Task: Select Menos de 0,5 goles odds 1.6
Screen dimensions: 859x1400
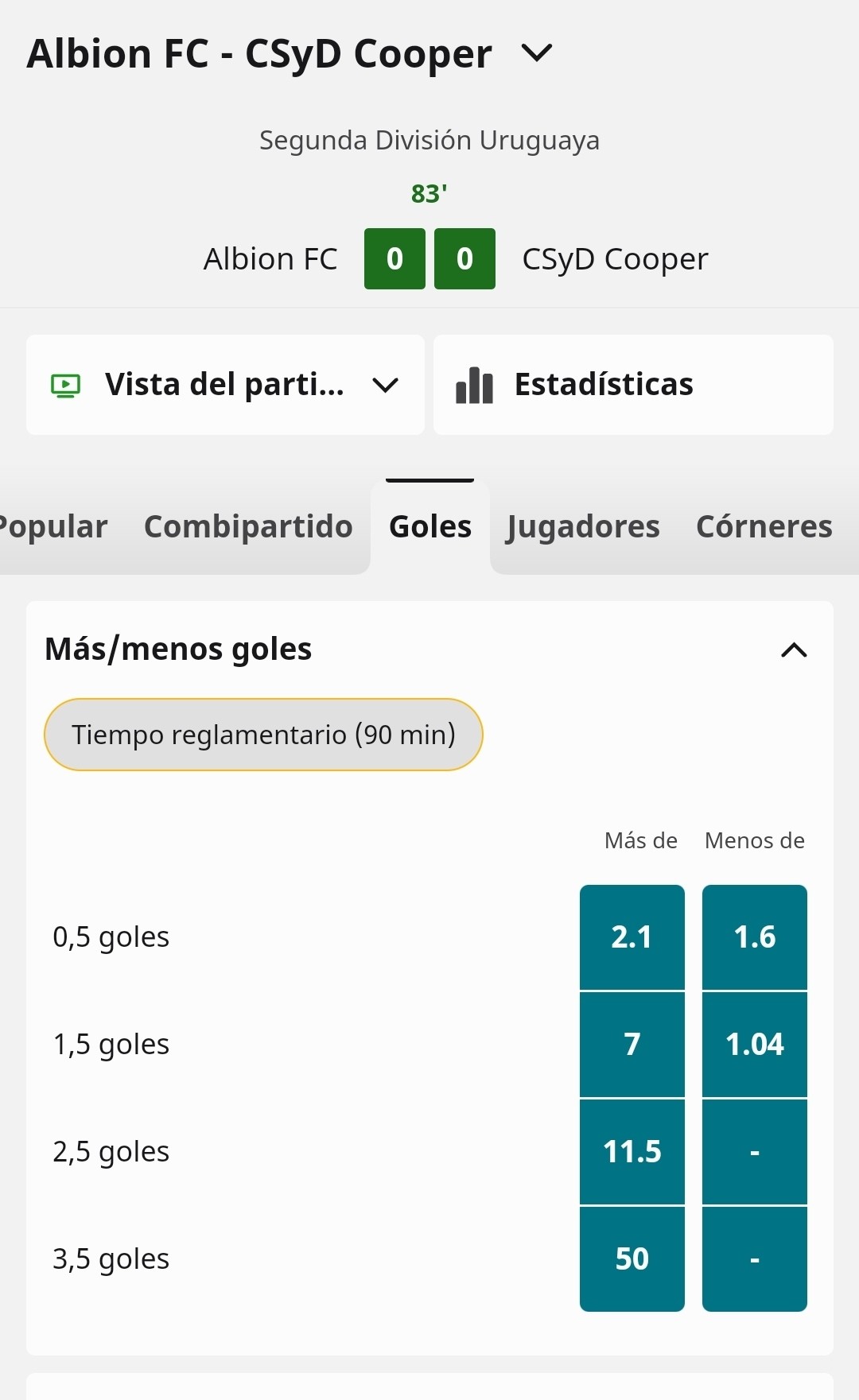Action: coord(755,937)
